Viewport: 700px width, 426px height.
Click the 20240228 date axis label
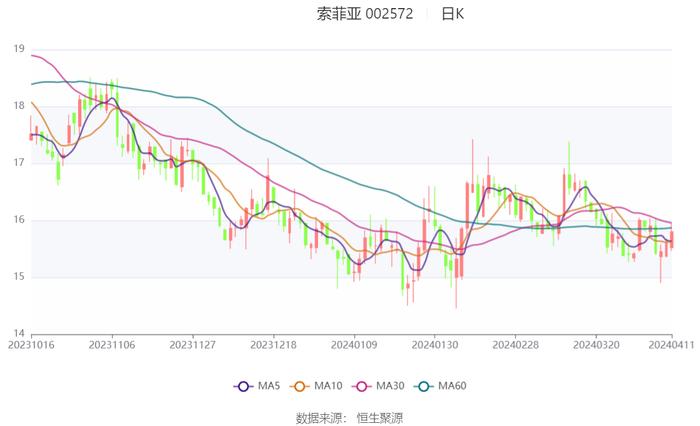point(516,345)
